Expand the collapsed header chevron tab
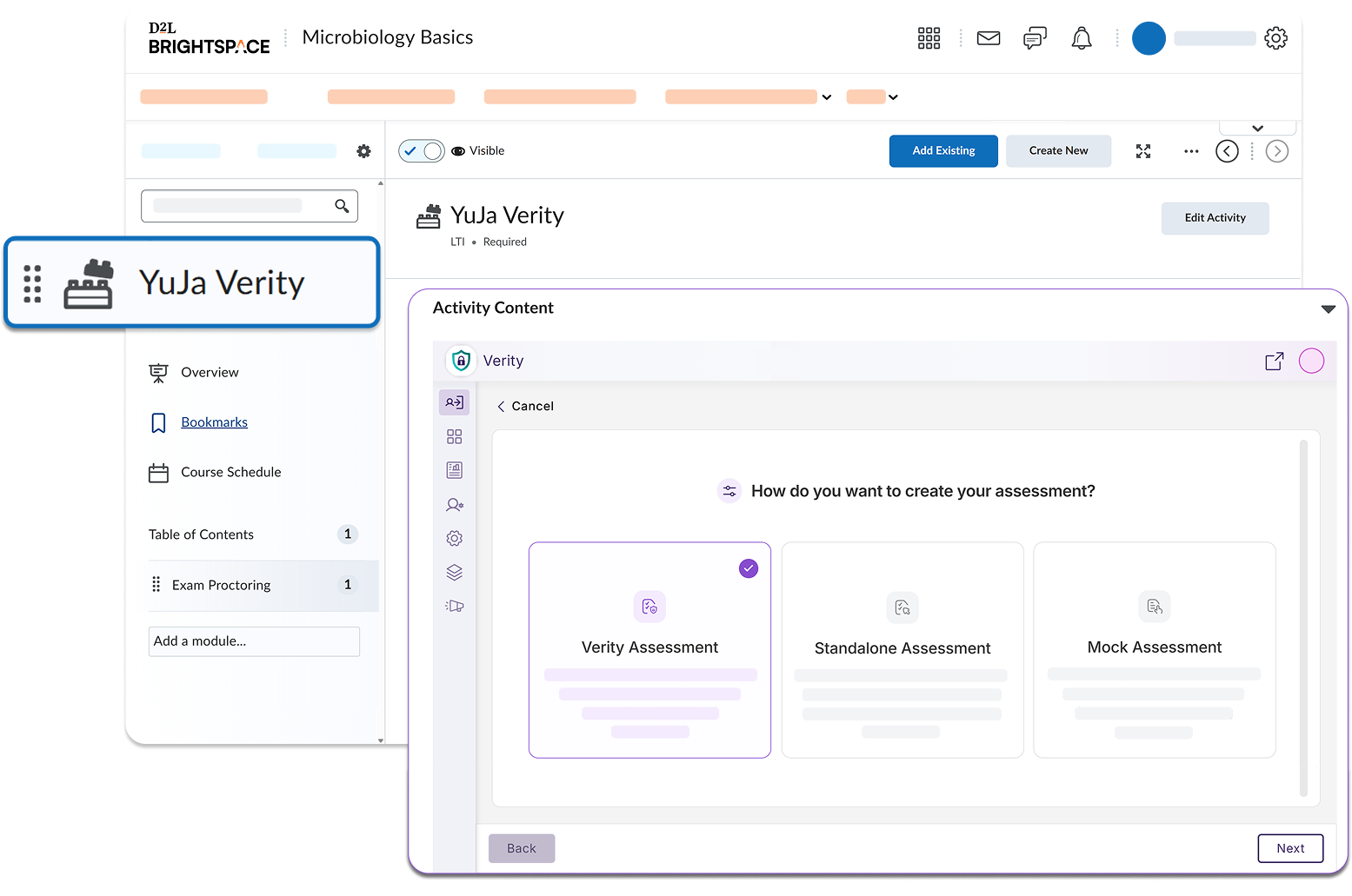The width and height of the screenshot is (1352, 896). 1257,128
